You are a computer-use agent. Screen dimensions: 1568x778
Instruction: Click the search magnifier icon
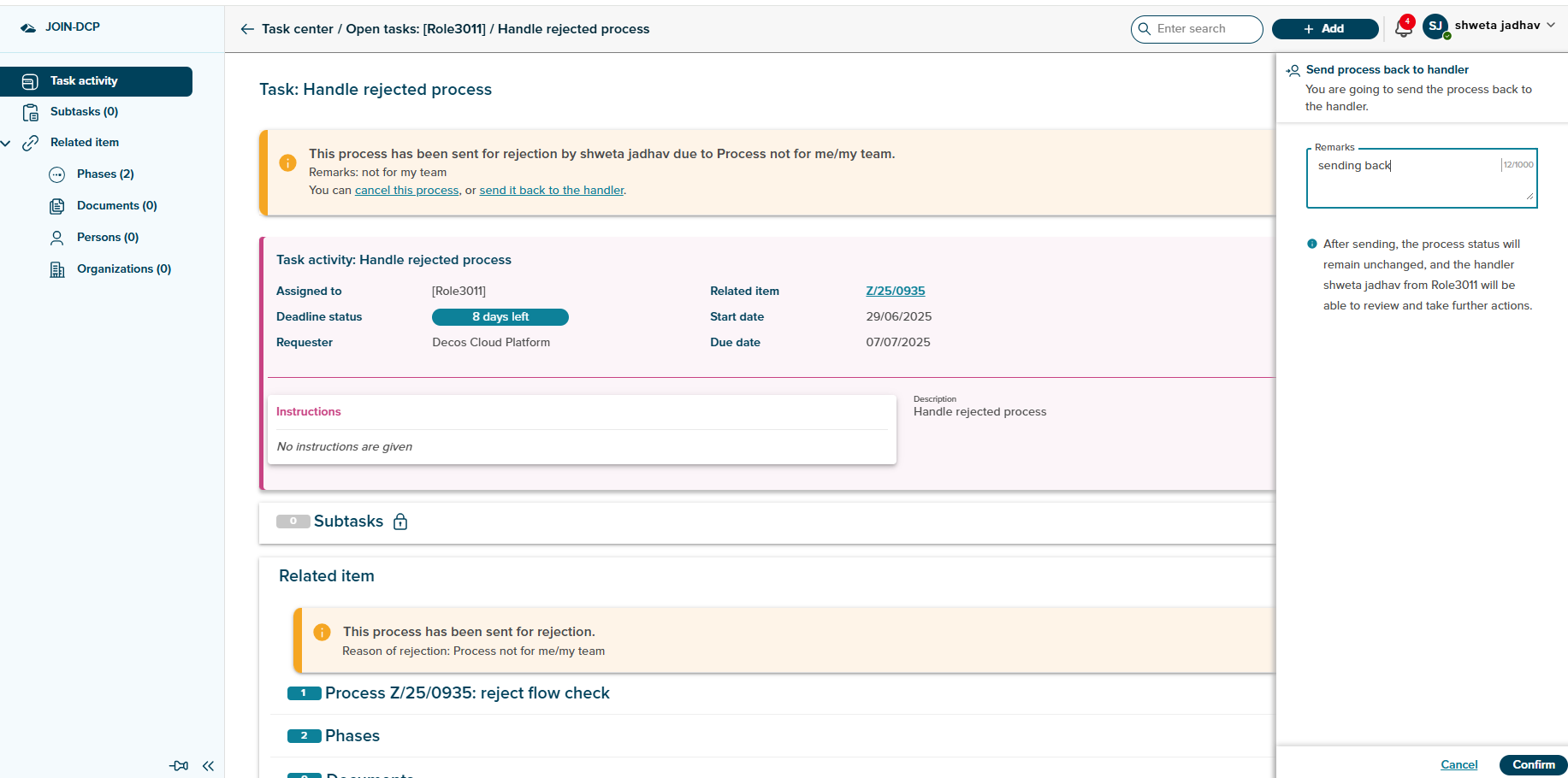point(1145,29)
